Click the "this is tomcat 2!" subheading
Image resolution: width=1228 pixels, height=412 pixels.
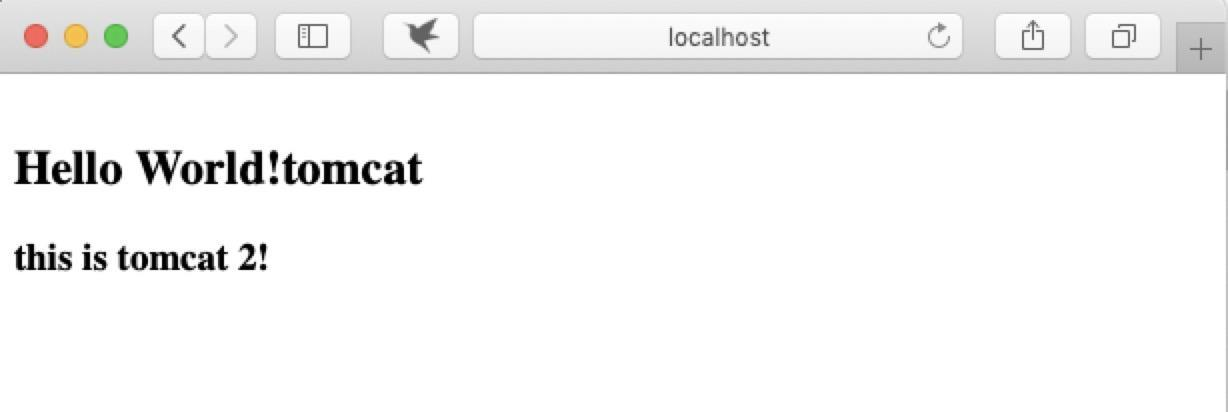click(141, 258)
